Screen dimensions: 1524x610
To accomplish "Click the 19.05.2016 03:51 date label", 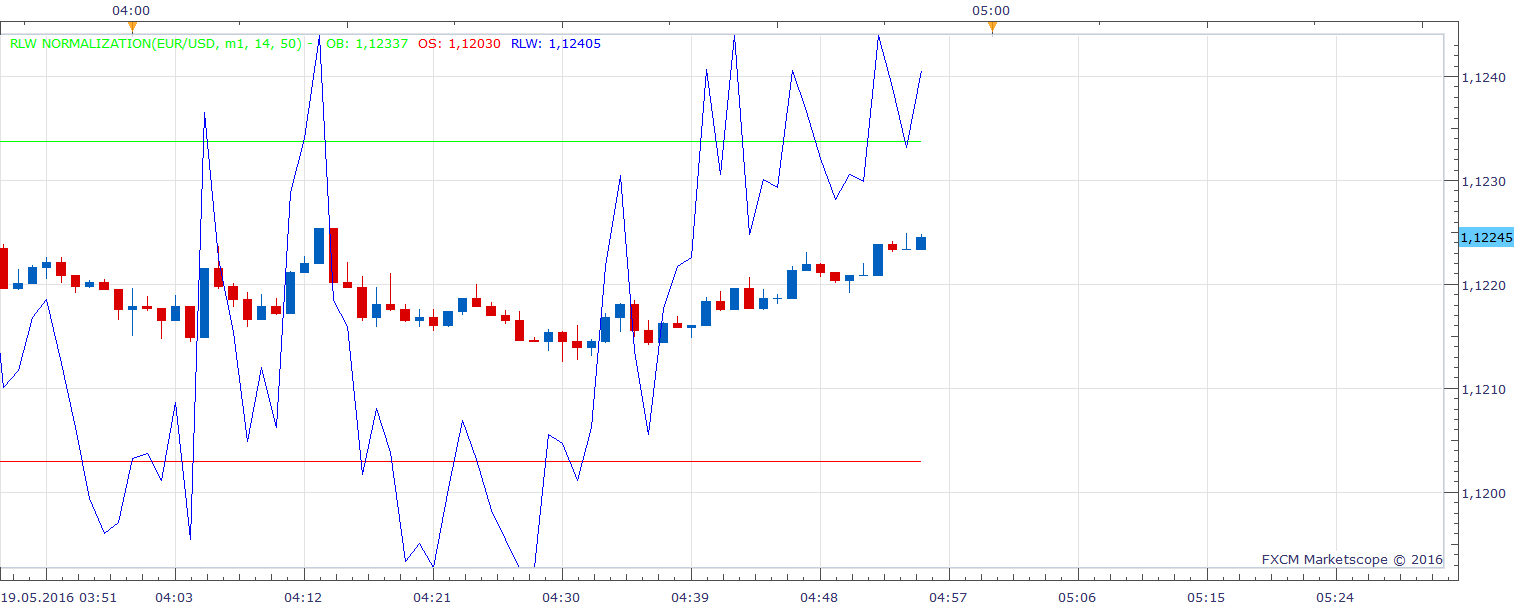I will (x=58, y=597).
